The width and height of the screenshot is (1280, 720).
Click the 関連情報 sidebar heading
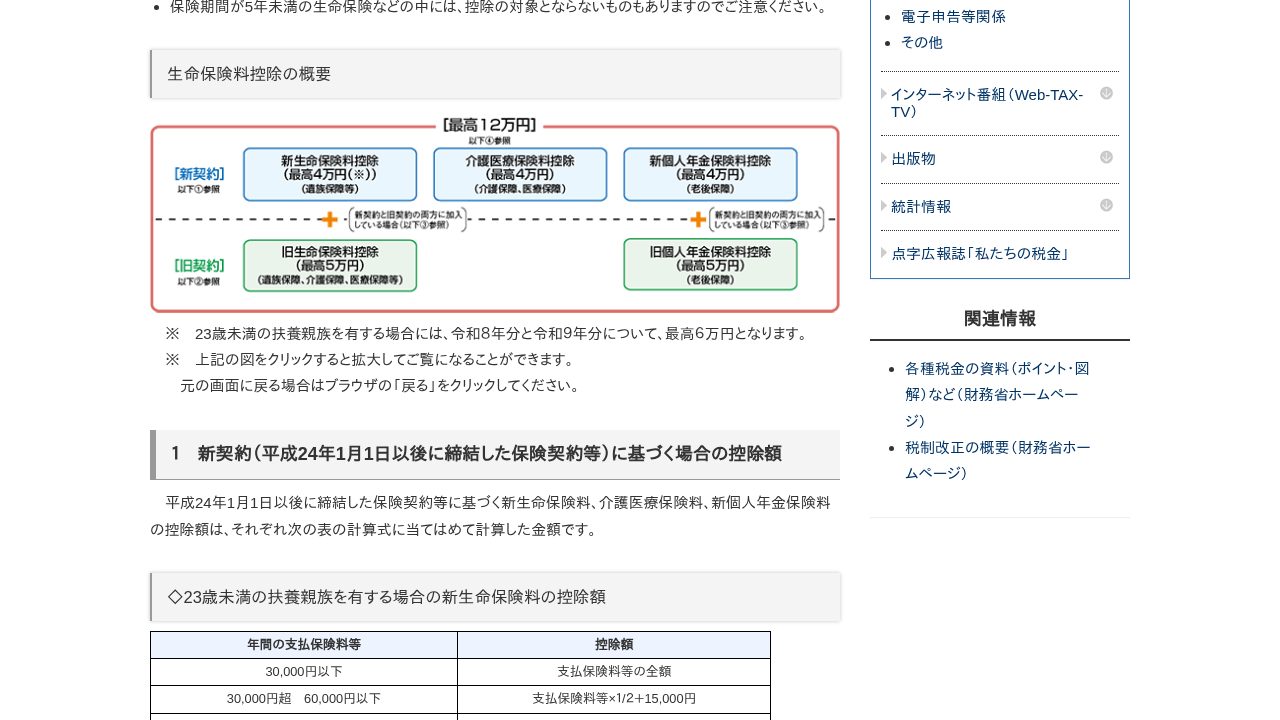[1000, 319]
